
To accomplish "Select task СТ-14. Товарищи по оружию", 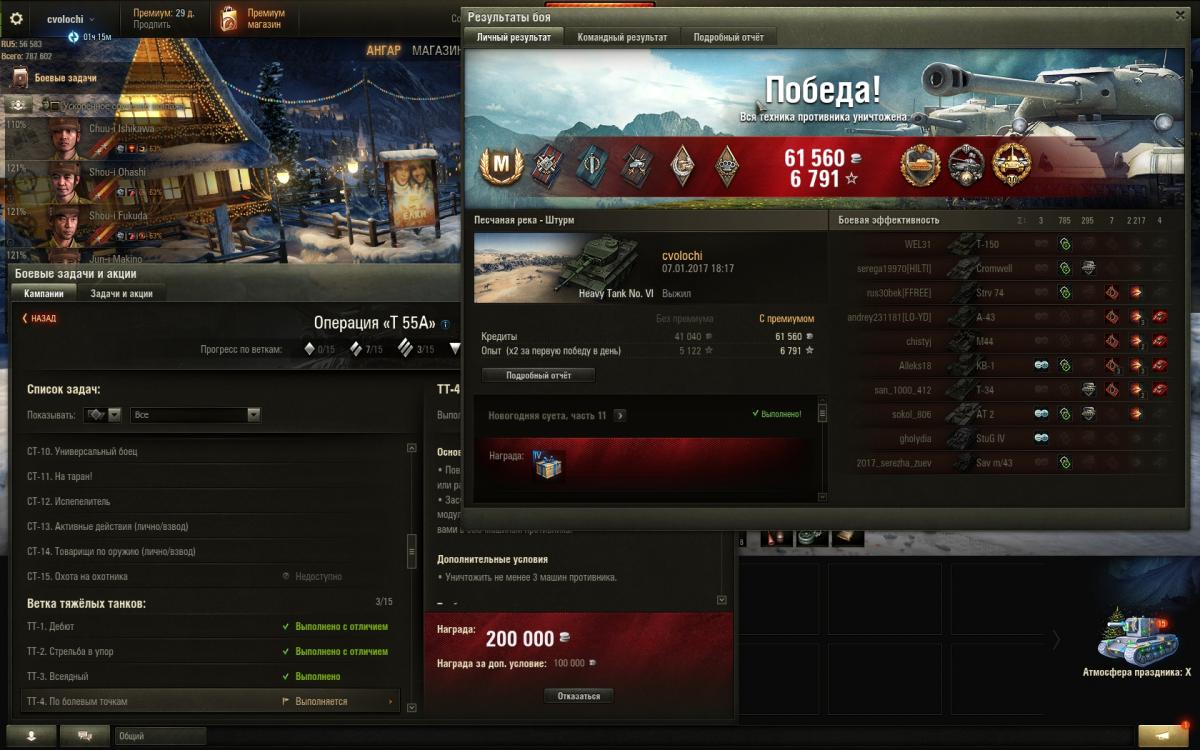I will (x=212, y=551).
